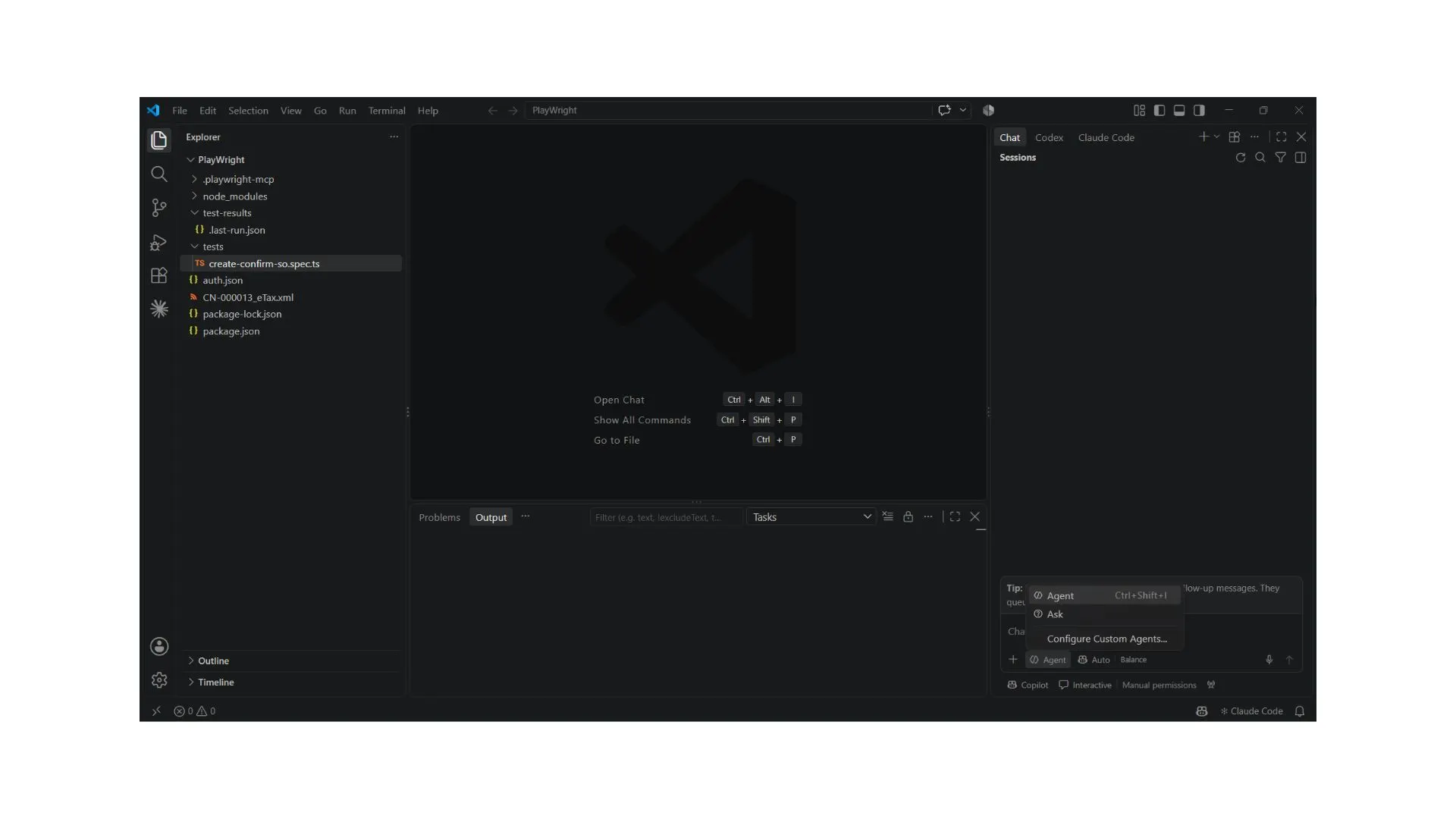The width and height of the screenshot is (1456, 819).
Task: Click Configure Custom Agents...
Action: coord(1106,639)
